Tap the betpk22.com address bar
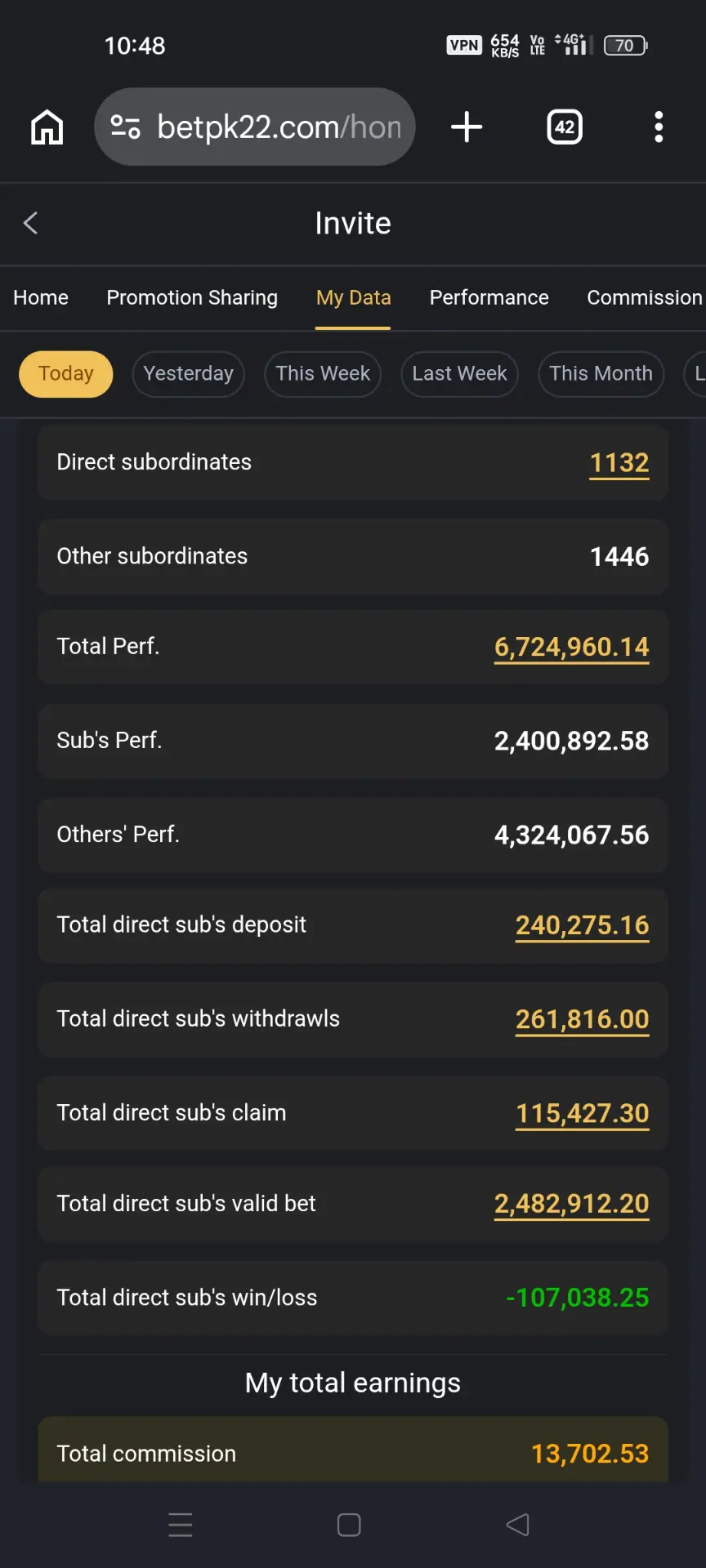Viewport: 706px width, 1568px height. pos(255,127)
